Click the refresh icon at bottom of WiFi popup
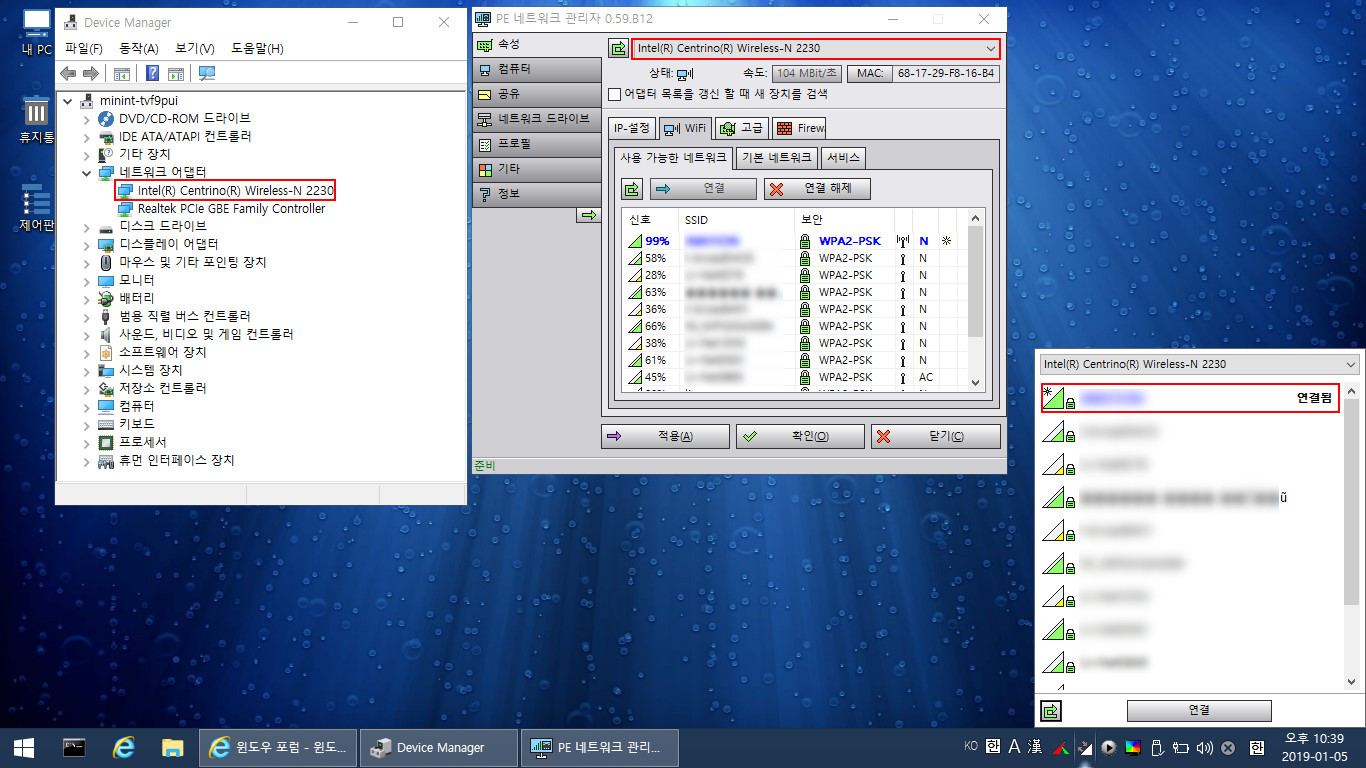Image resolution: width=1366 pixels, height=768 pixels. coord(1051,711)
